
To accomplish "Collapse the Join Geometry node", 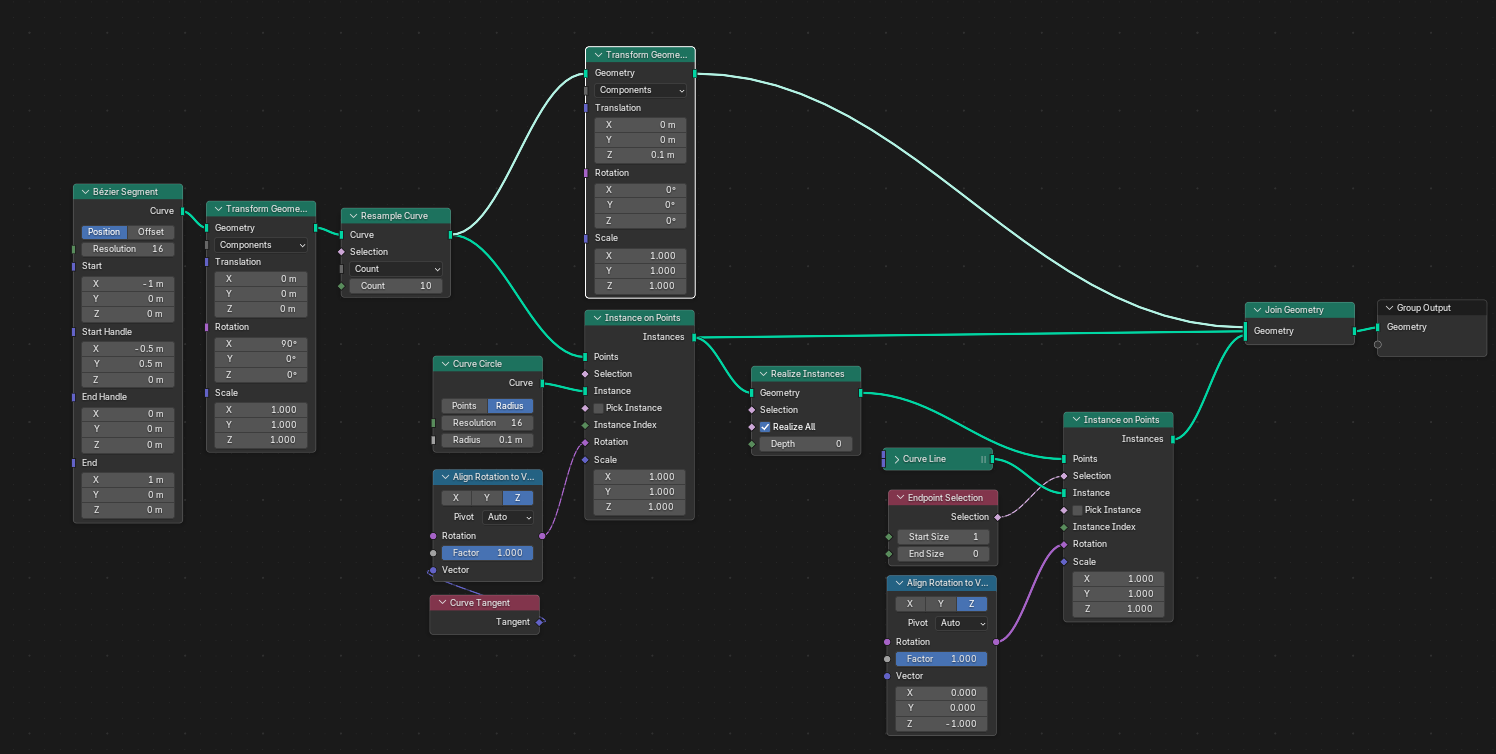I will pos(1256,310).
